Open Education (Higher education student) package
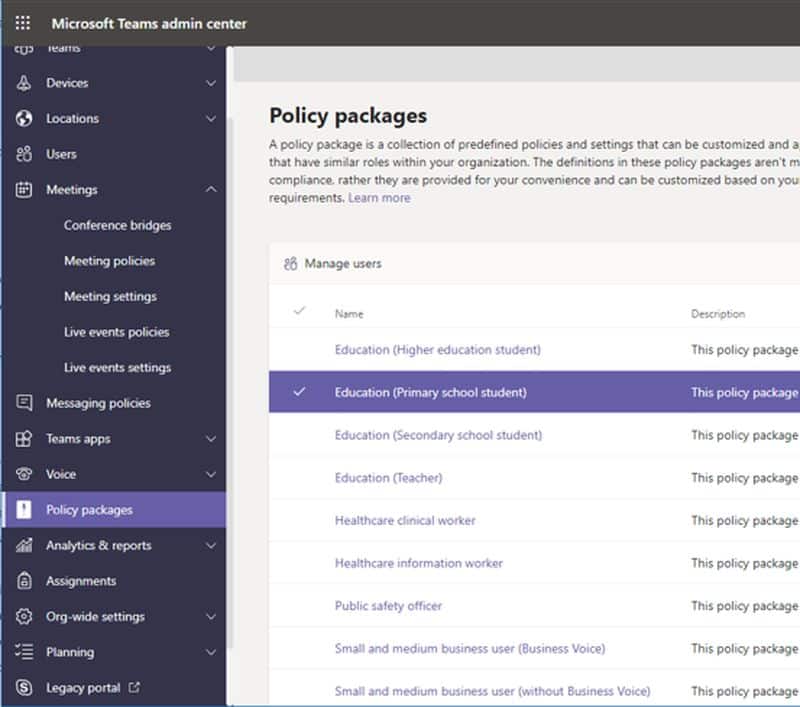The height and width of the screenshot is (707, 800). 438,350
